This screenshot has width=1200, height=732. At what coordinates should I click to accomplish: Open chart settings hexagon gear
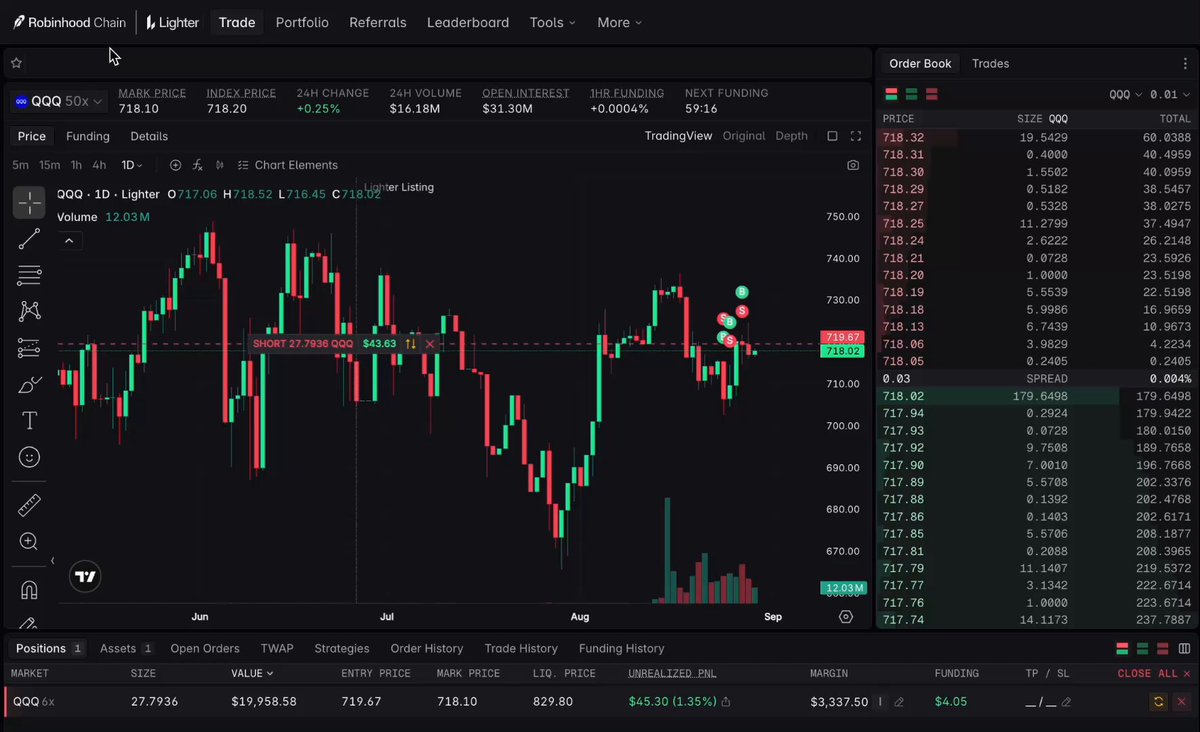pyautogui.click(x=846, y=617)
